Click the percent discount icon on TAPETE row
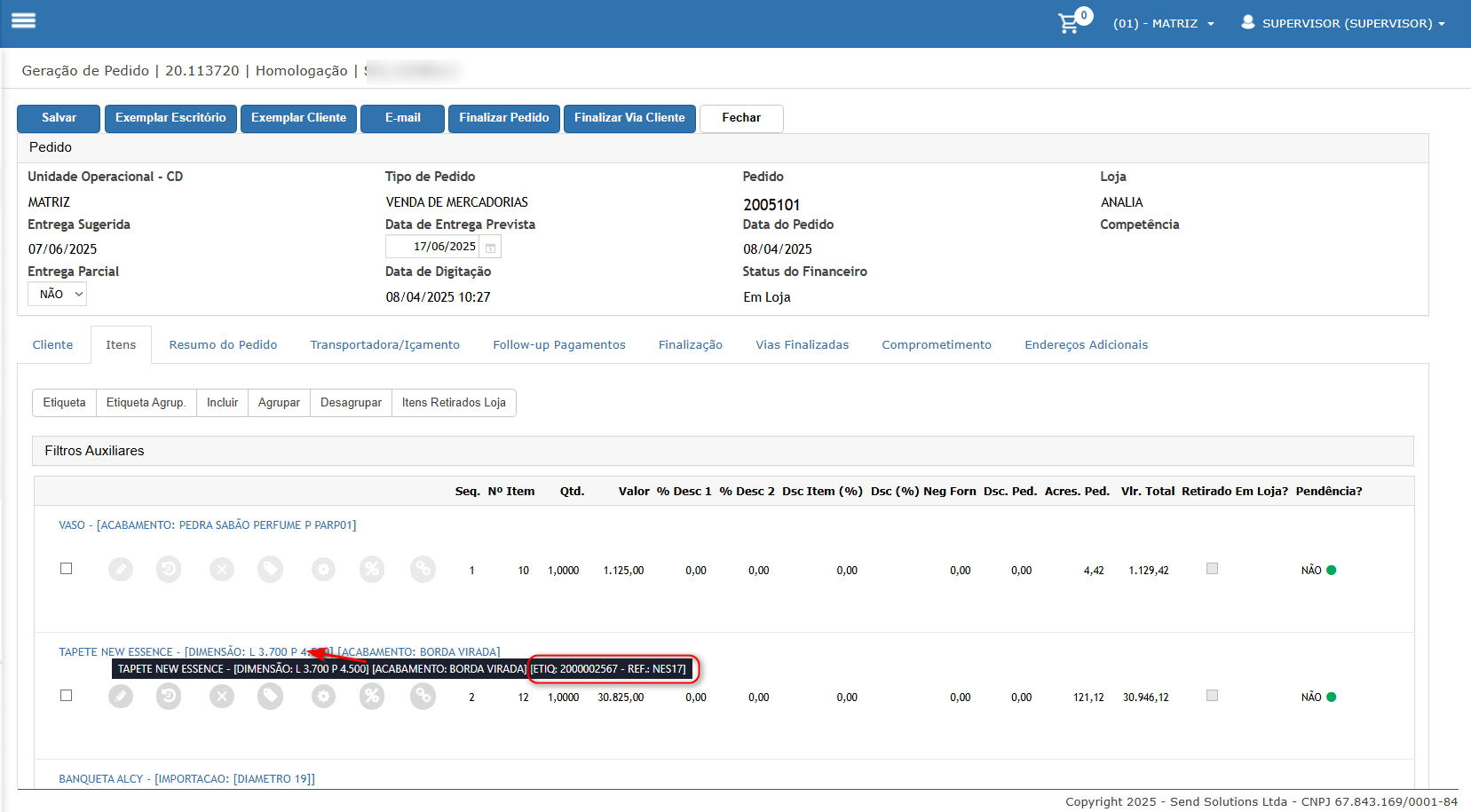 pyautogui.click(x=372, y=697)
